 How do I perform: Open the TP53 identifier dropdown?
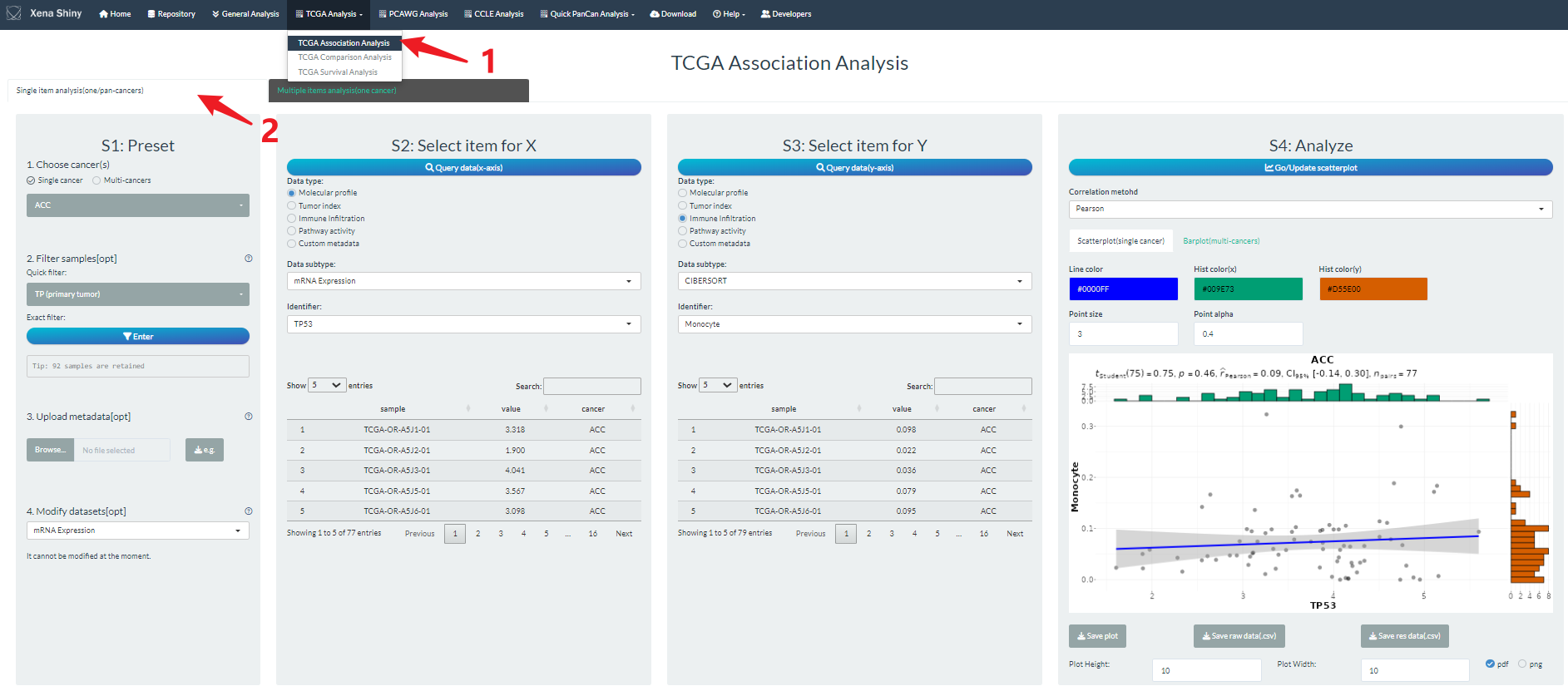[x=463, y=324]
